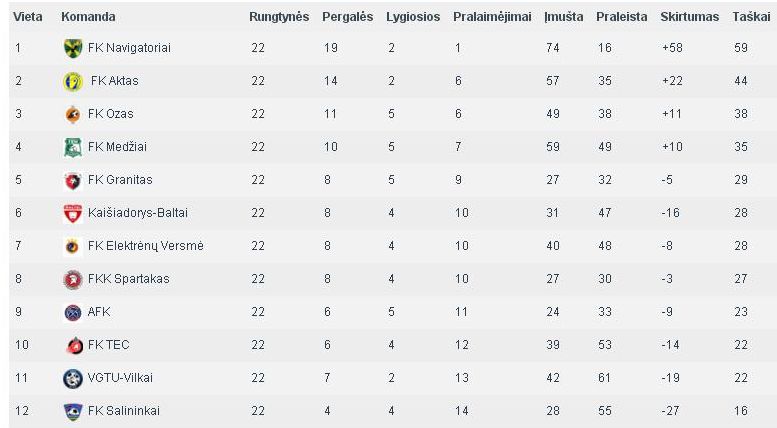Click the Kaišiadorys-Baltai red shield logo

click(x=73, y=214)
